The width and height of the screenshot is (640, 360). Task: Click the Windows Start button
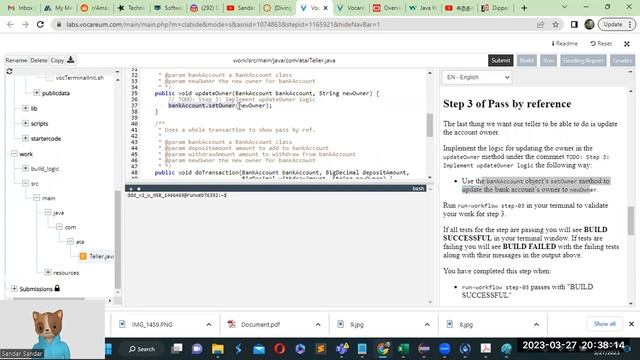[109, 349]
